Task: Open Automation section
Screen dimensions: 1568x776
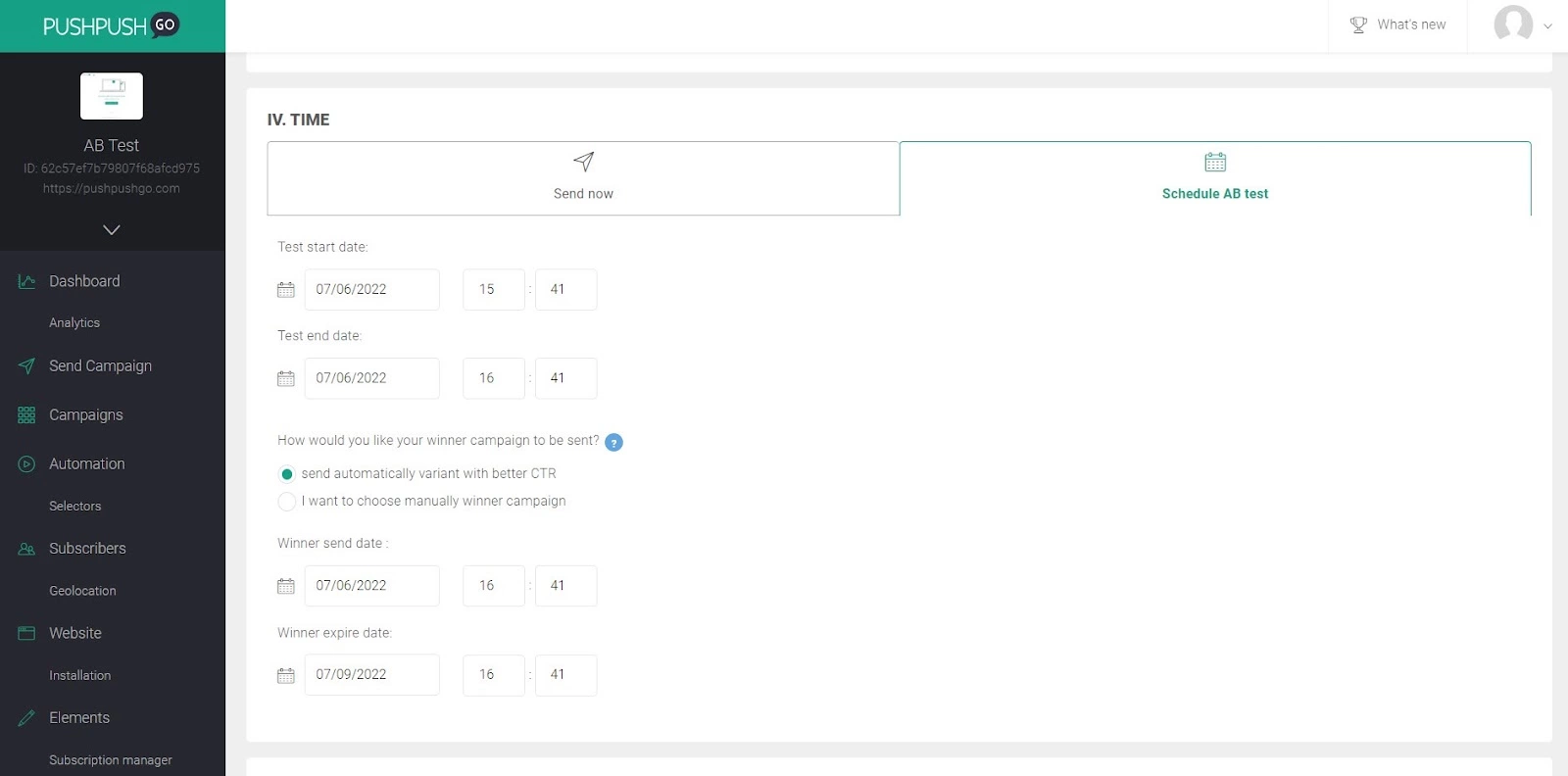Action: (x=87, y=464)
